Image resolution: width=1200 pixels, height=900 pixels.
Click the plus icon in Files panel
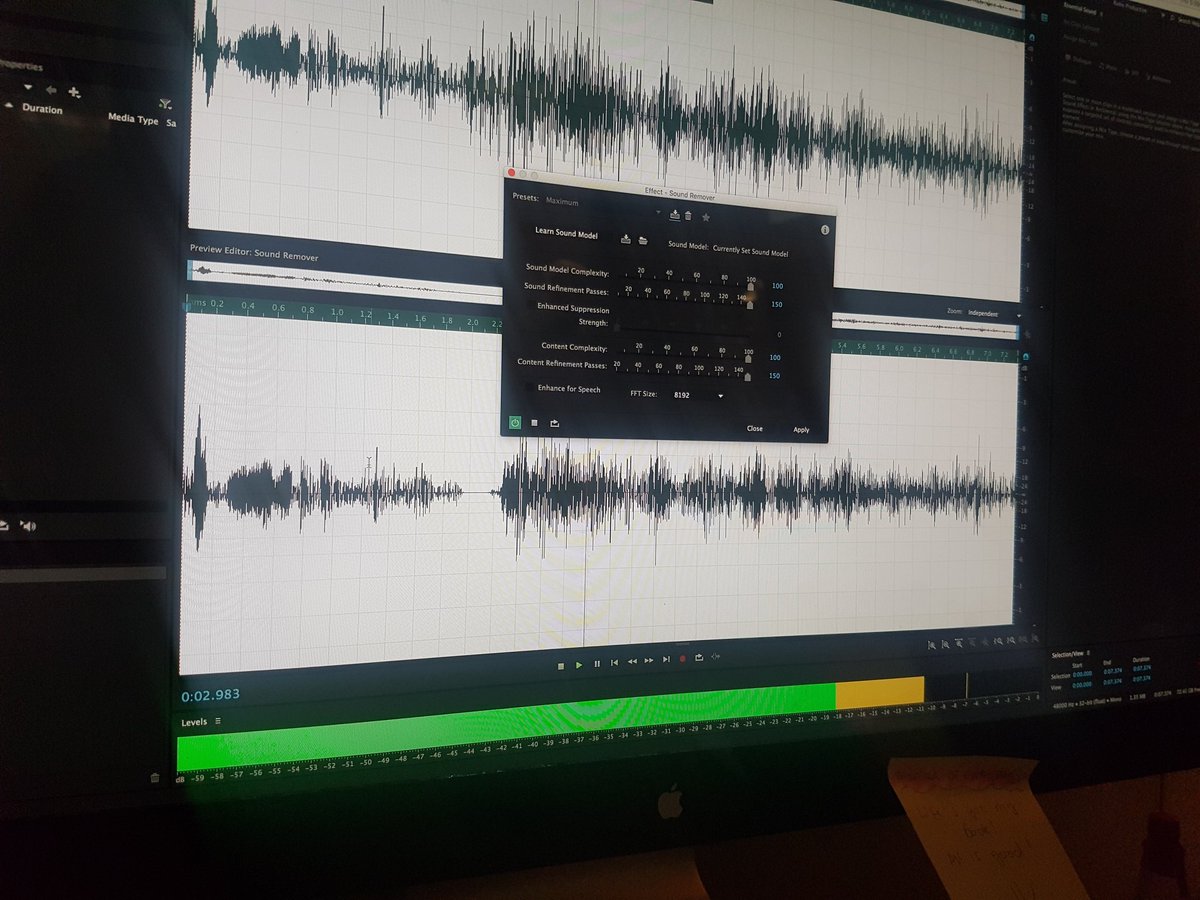pyautogui.click(x=73, y=92)
